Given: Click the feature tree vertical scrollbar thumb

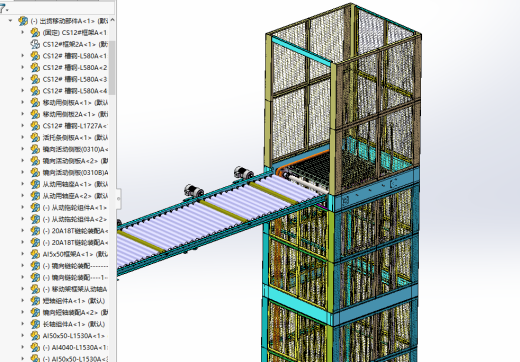Looking at the screenshot, I should (112, 68).
